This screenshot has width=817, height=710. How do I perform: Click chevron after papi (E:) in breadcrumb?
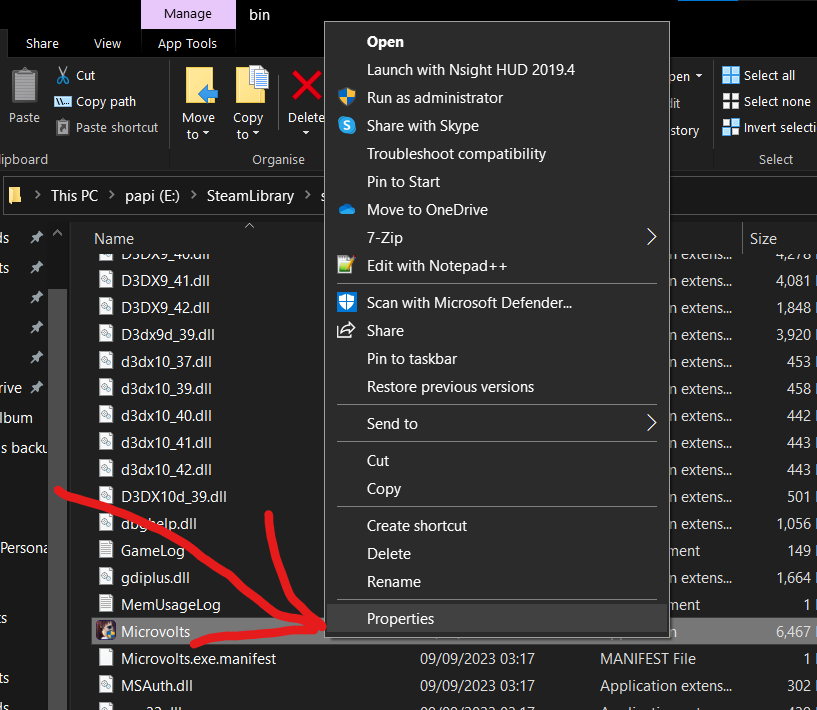pyautogui.click(x=193, y=195)
